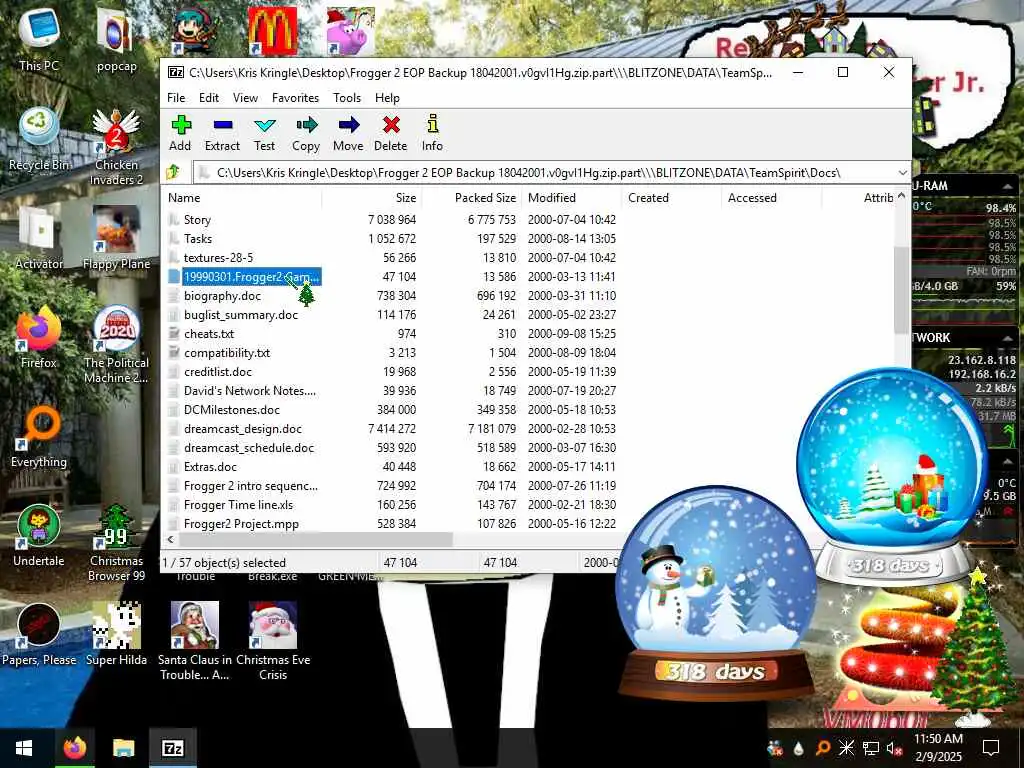Screen dimensions: 1024x768
Task: Open the Recycle Bin desktop icon
Action: (39, 140)
